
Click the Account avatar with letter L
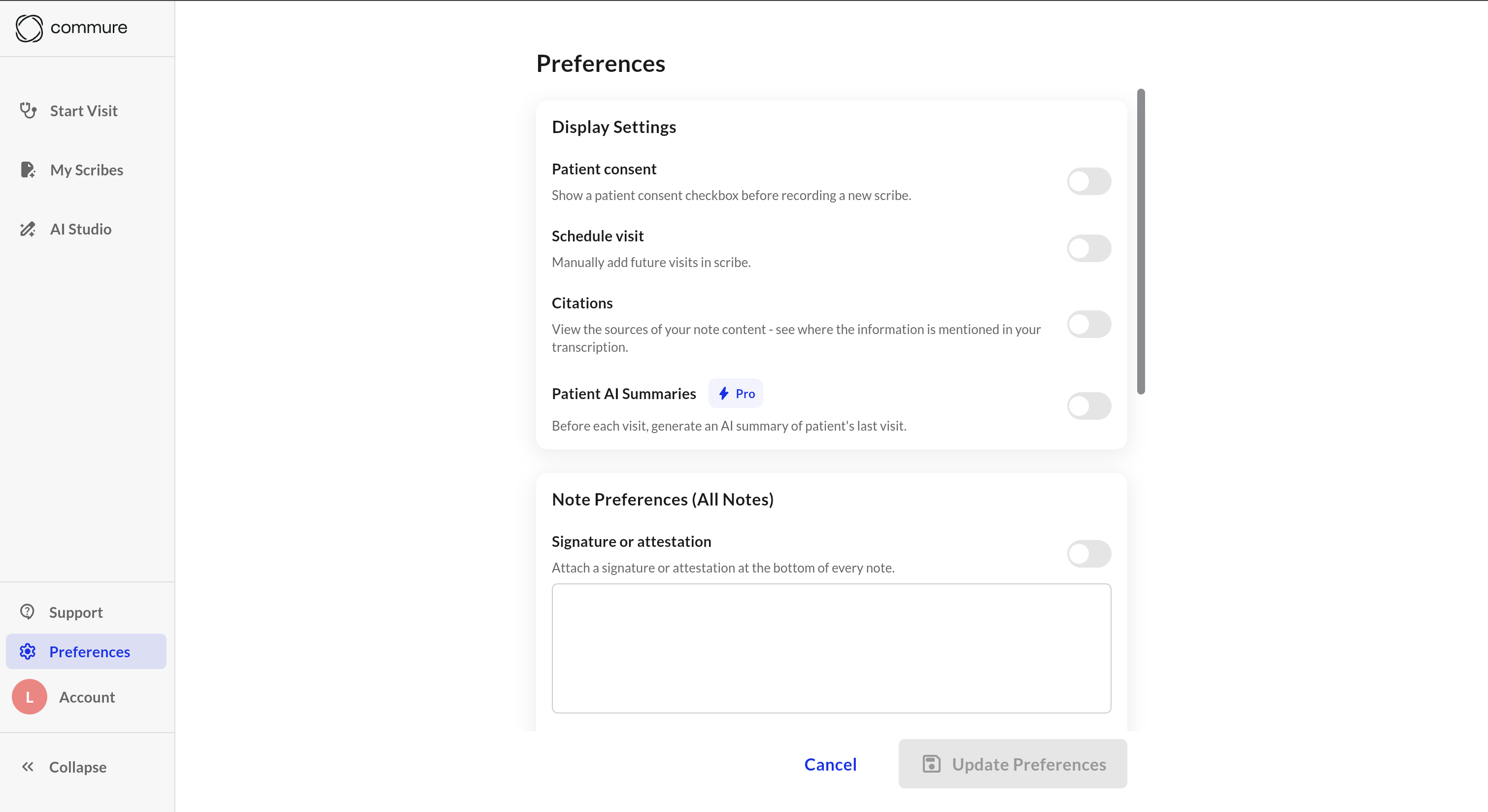coord(30,697)
